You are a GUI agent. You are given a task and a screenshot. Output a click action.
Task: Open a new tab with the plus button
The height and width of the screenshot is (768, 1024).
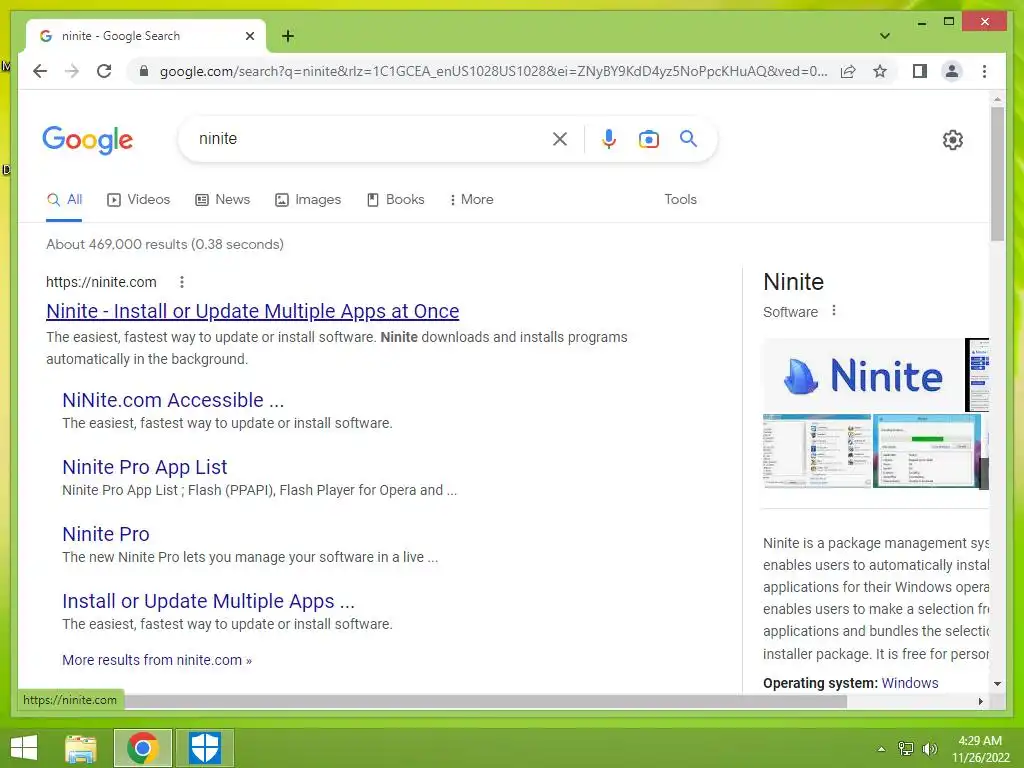click(x=288, y=36)
